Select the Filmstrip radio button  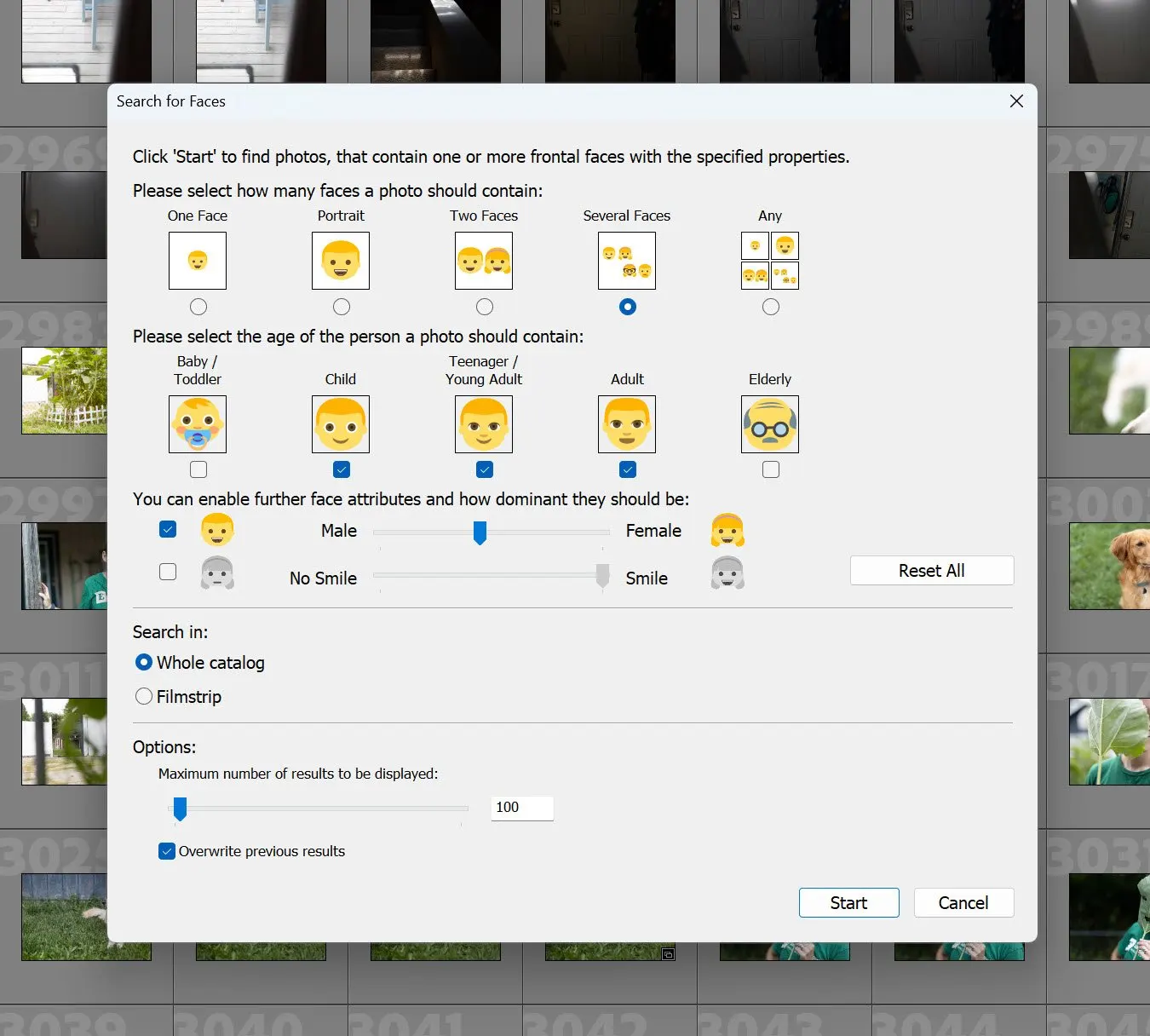143,696
